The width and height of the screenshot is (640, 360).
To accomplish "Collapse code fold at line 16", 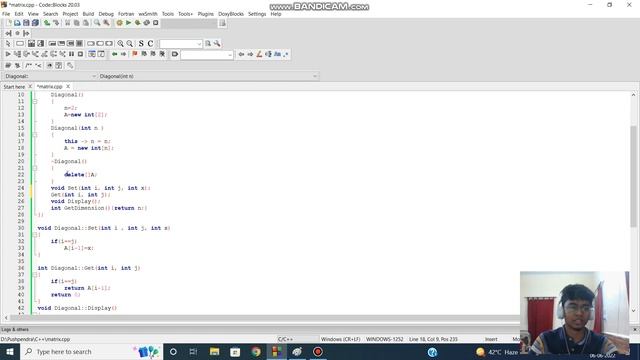I will click(x=35, y=135).
